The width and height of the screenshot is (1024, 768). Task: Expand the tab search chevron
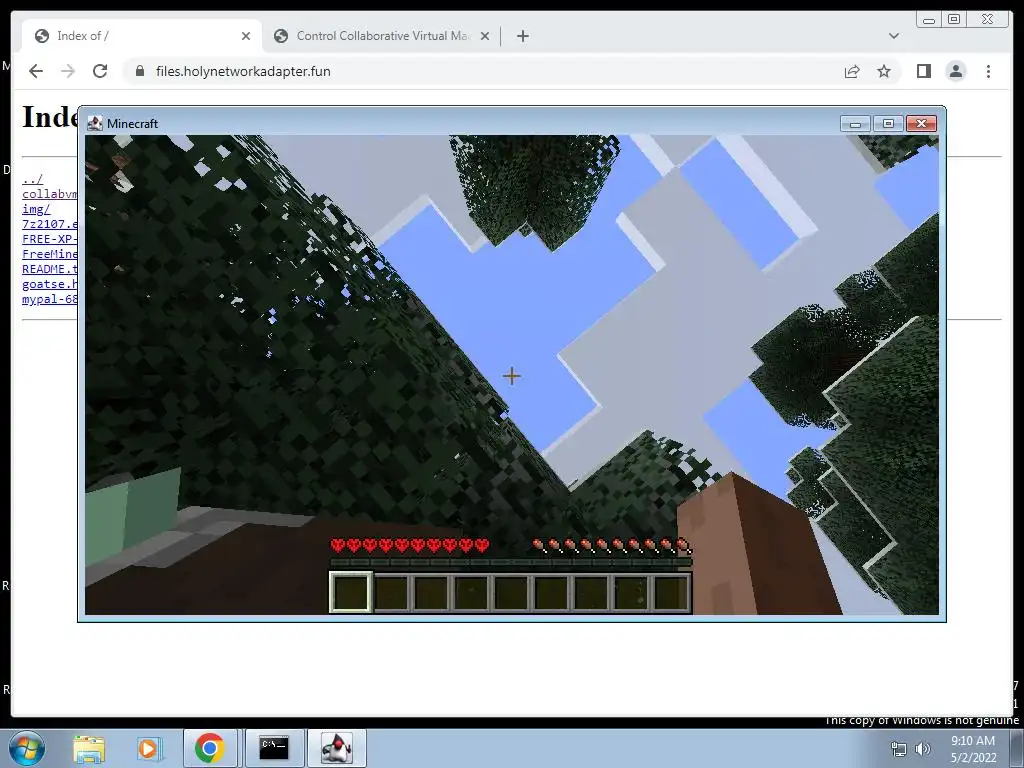tap(894, 36)
